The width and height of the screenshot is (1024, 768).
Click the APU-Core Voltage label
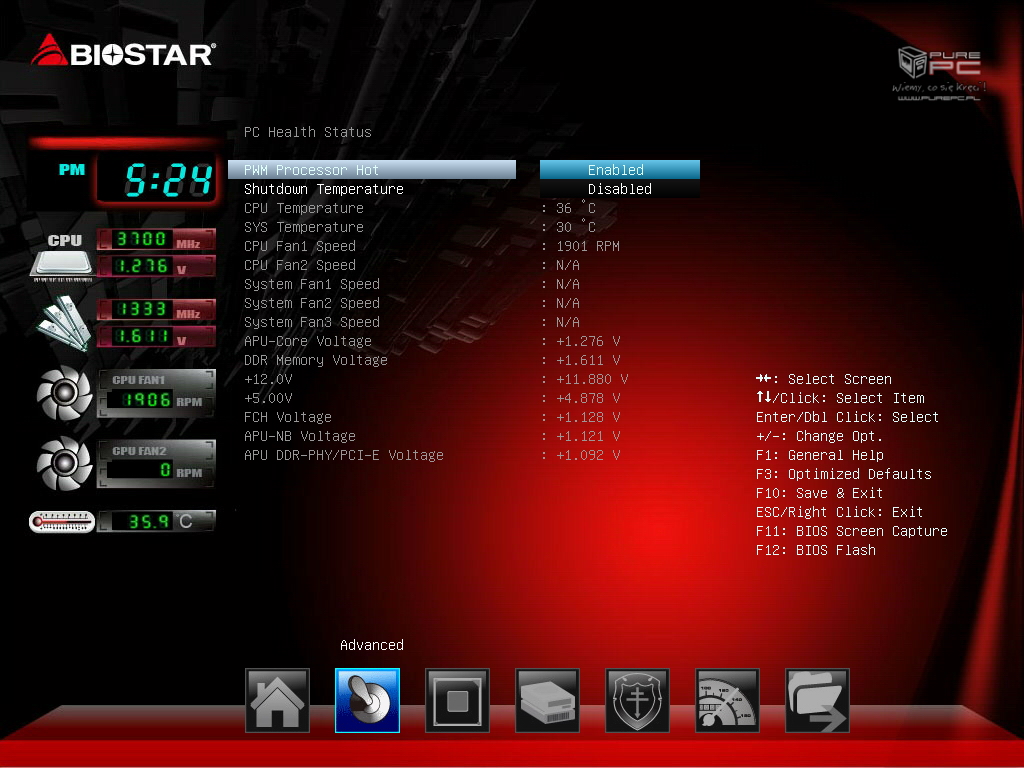[308, 341]
